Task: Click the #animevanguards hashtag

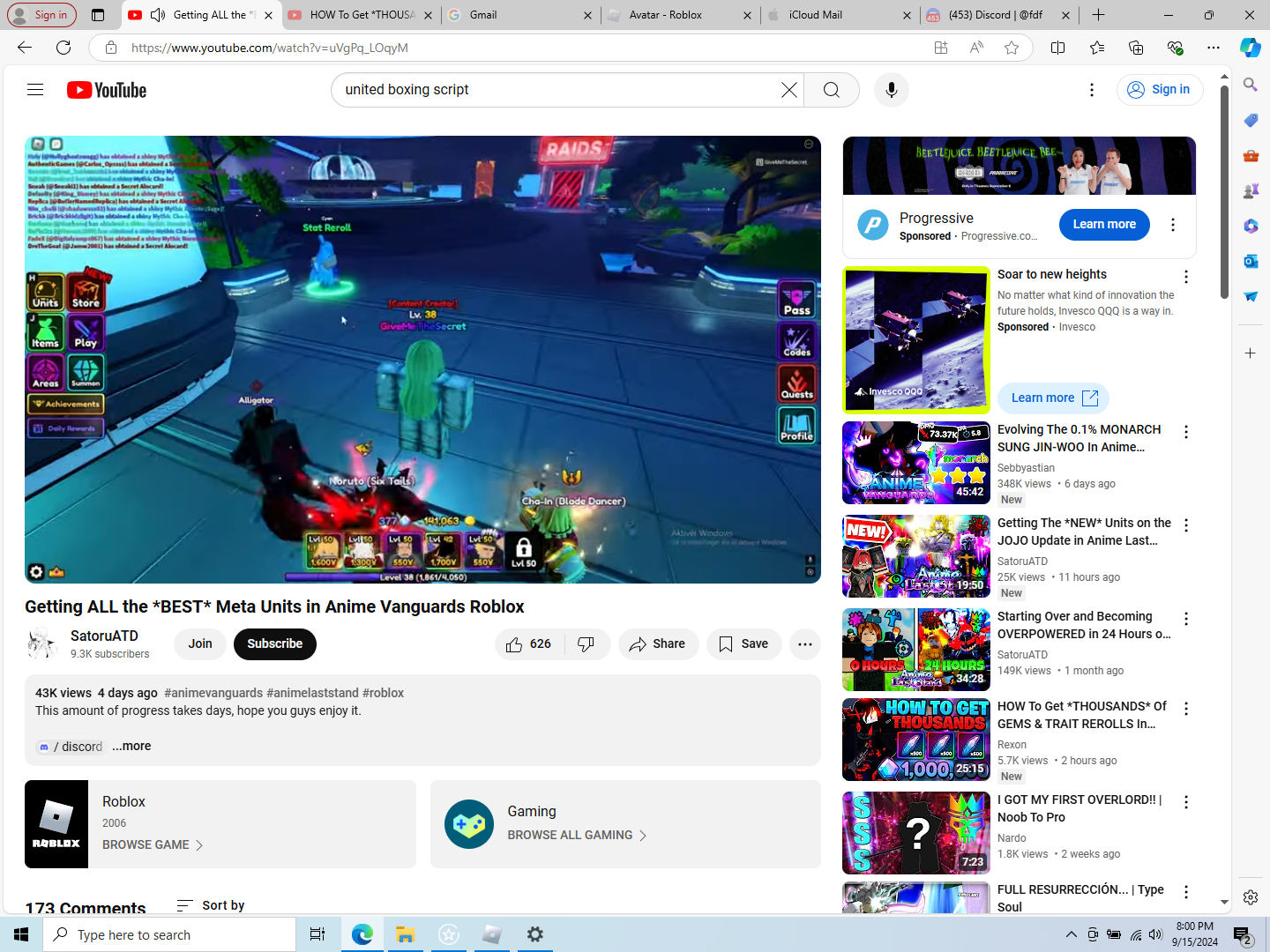Action: 213,693
